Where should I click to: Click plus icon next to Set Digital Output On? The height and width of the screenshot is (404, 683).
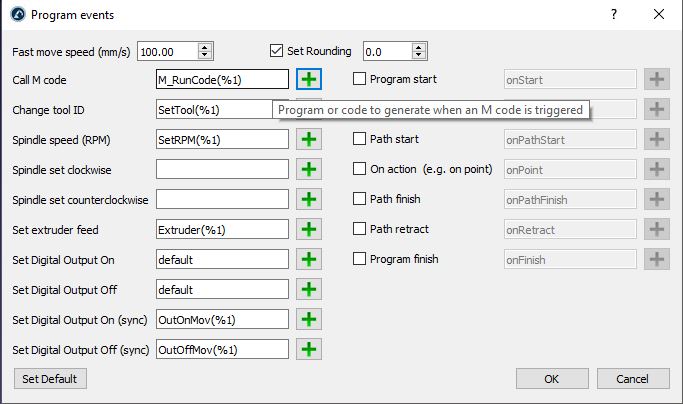310,259
